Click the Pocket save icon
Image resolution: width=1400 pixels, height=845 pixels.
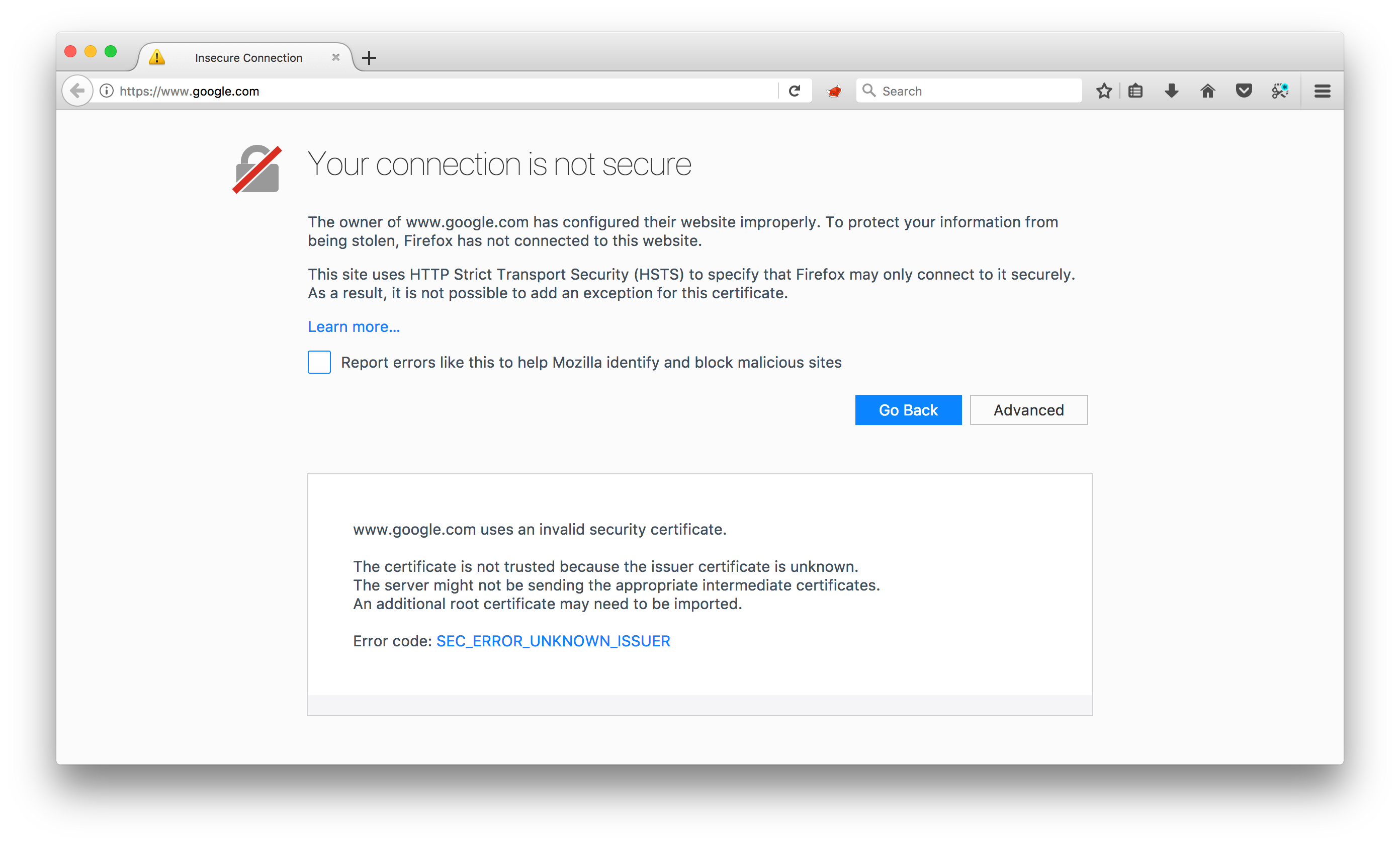coord(1244,91)
